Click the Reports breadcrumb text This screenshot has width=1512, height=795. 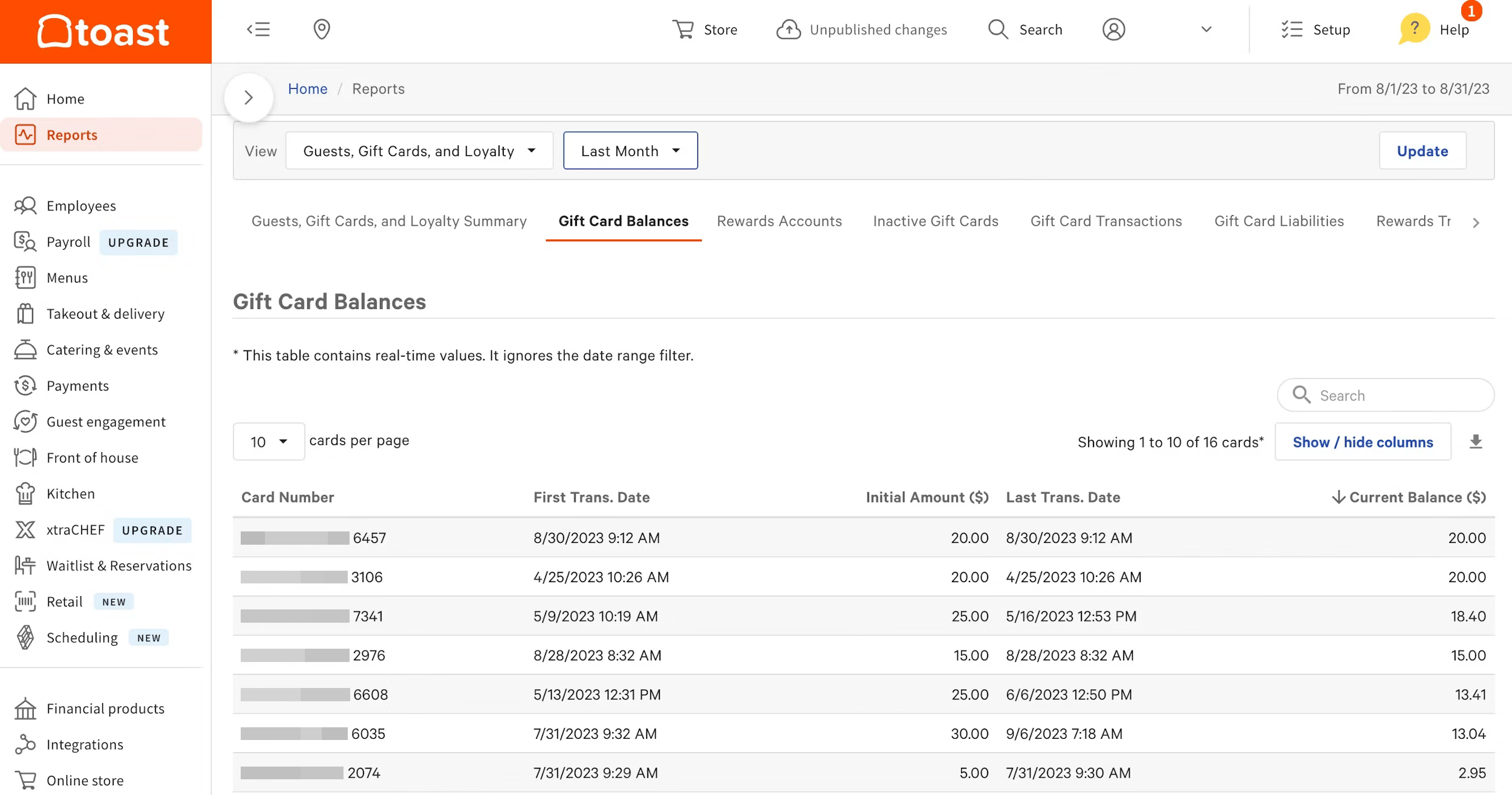[378, 88]
